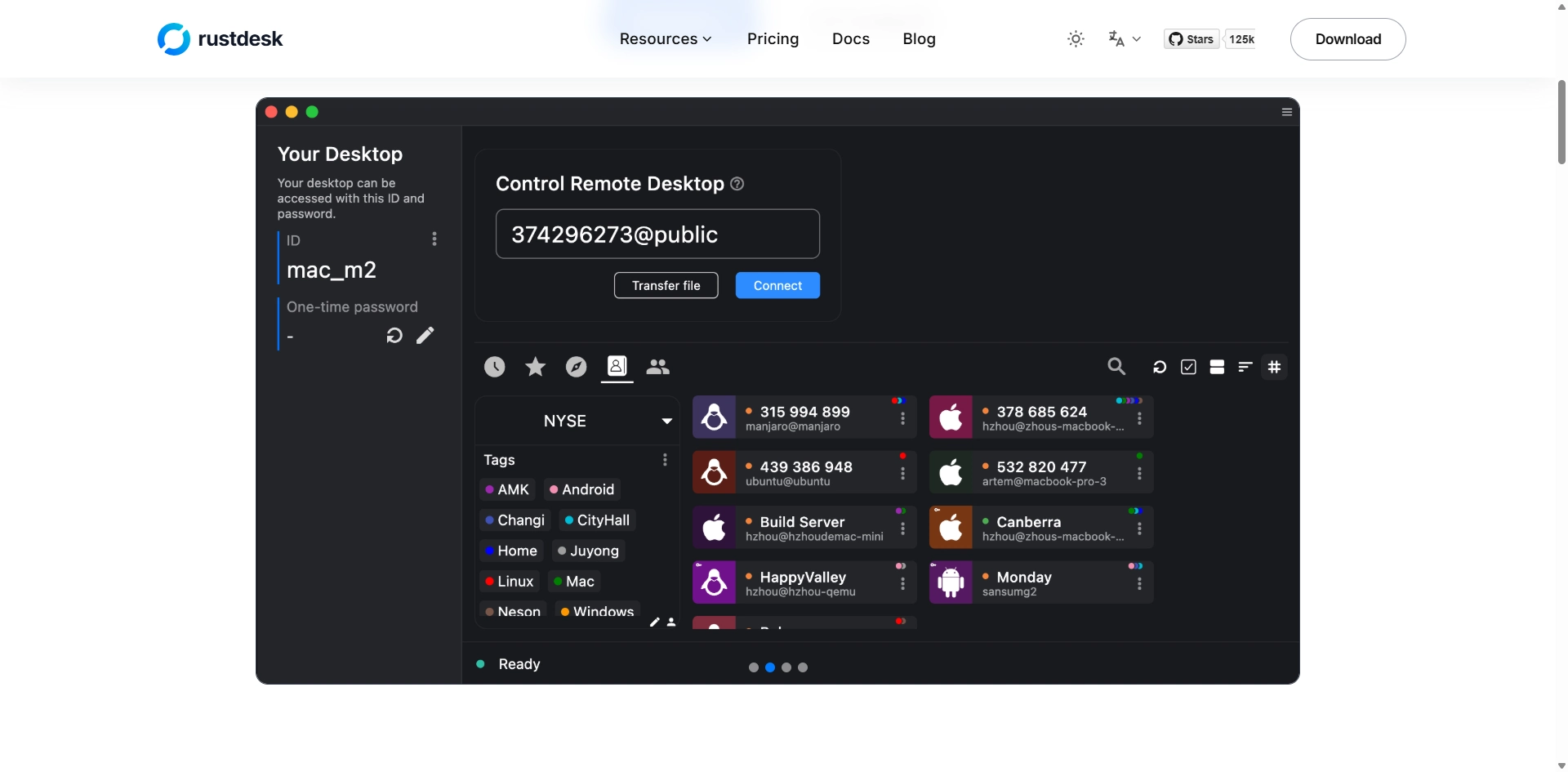Viewport: 1568px width, 772px height.
Task: Open options menu for 439 386 948
Action: pos(902,473)
